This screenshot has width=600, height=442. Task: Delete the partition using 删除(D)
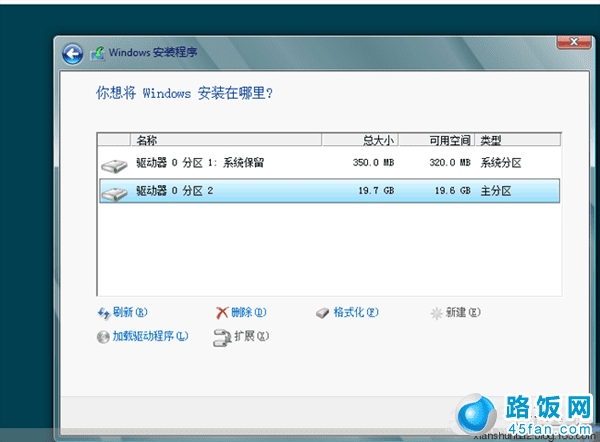pos(248,312)
